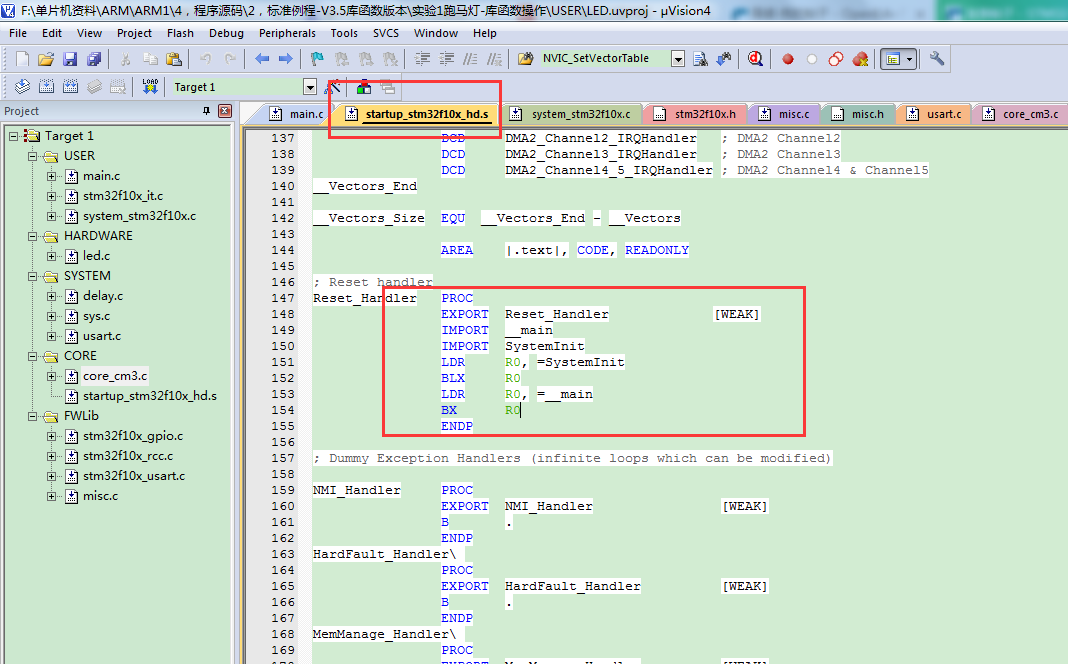Kill all breakpoints icon

860,59
